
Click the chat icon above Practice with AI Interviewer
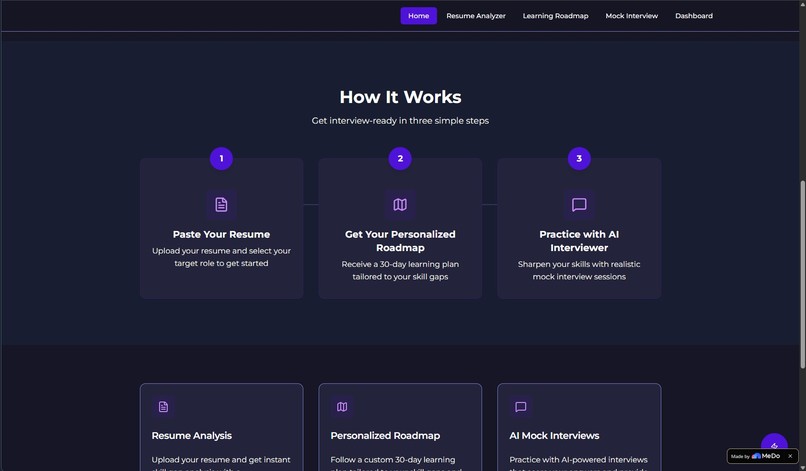click(x=579, y=205)
